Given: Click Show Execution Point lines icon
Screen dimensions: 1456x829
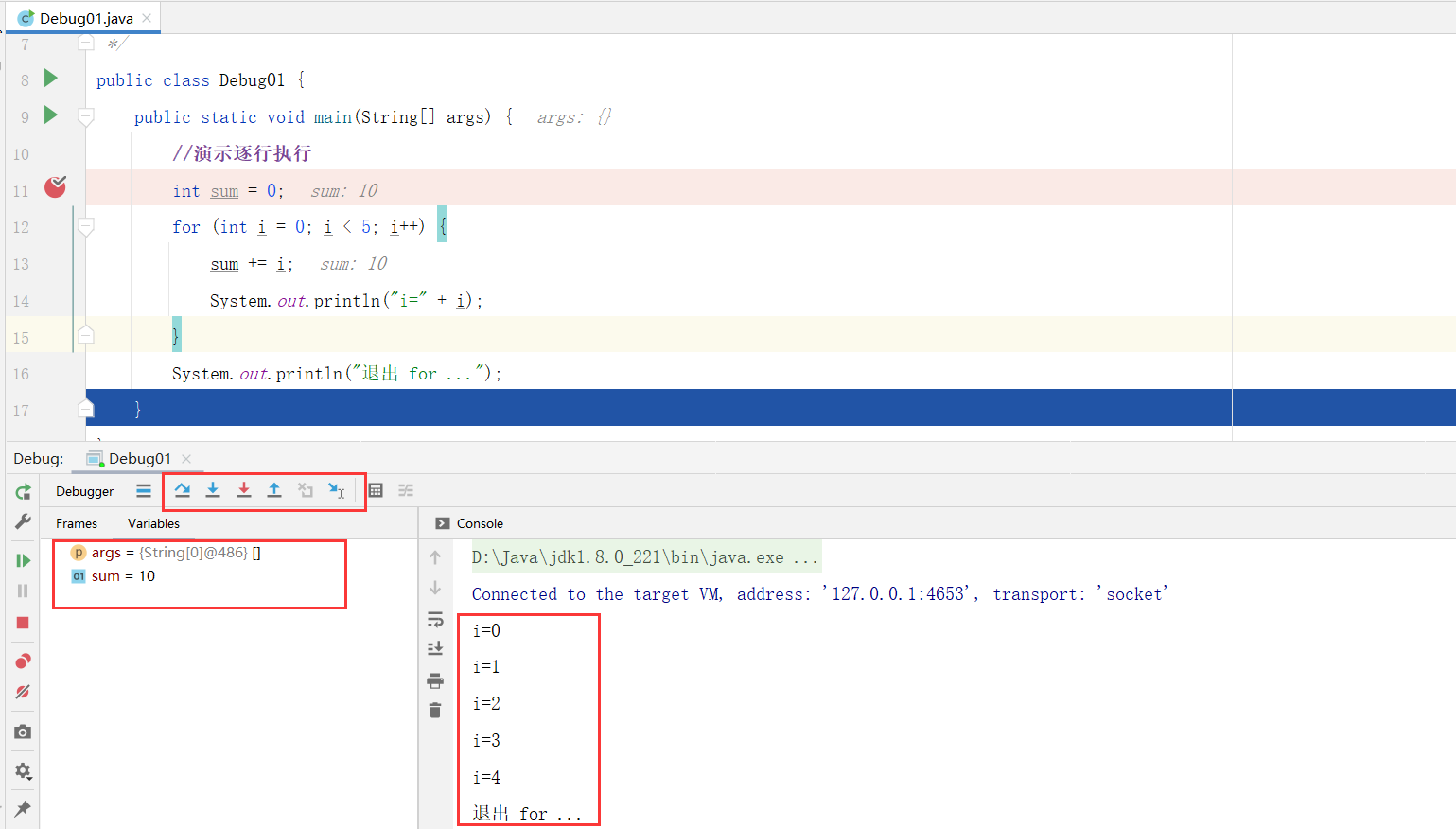Looking at the screenshot, I should (x=144, y=490).
